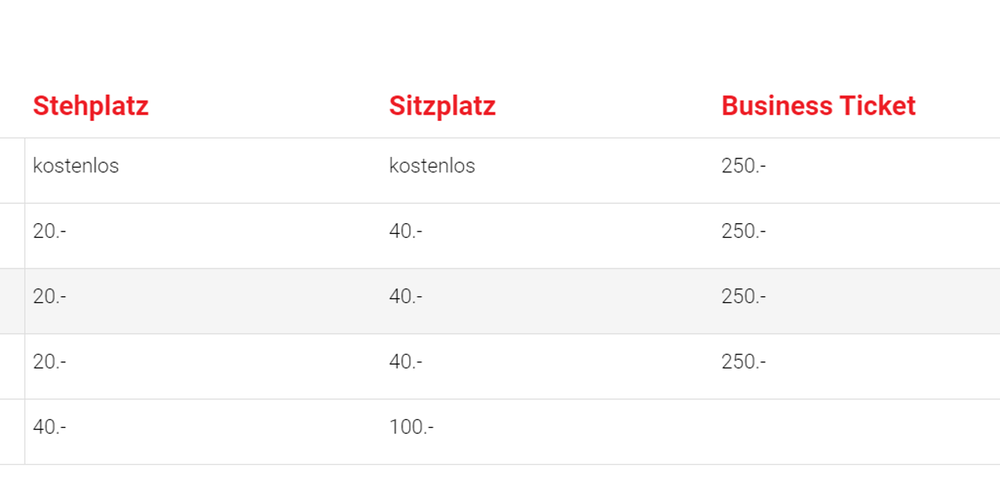Select the kostenlos cell under Sitzplatz
Viewport: 1000px width, 500px height.
(432, 166)
